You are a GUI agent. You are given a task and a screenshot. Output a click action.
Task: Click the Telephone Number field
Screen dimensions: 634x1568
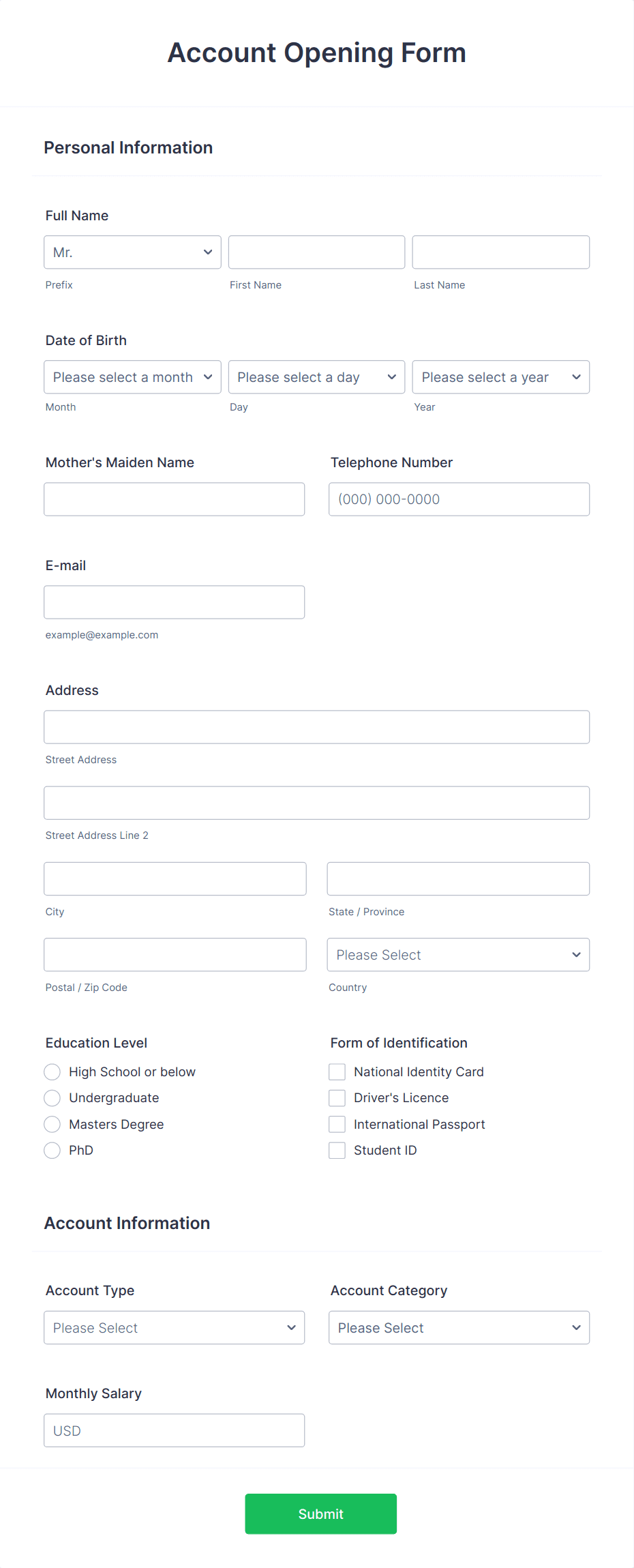(458, 499)
